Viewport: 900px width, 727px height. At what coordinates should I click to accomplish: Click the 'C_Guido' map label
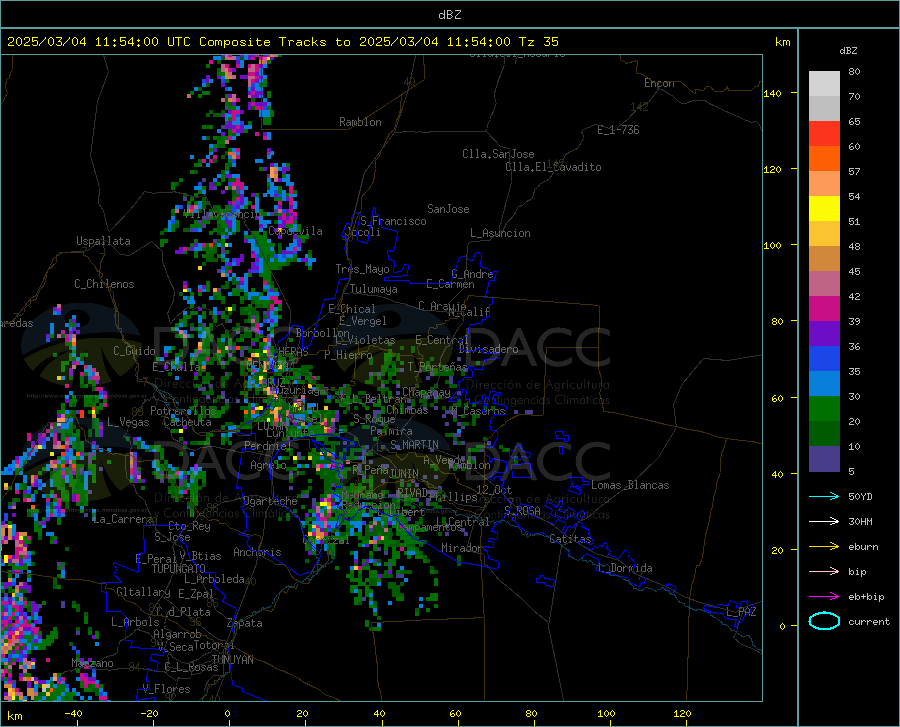coord(134,351)
